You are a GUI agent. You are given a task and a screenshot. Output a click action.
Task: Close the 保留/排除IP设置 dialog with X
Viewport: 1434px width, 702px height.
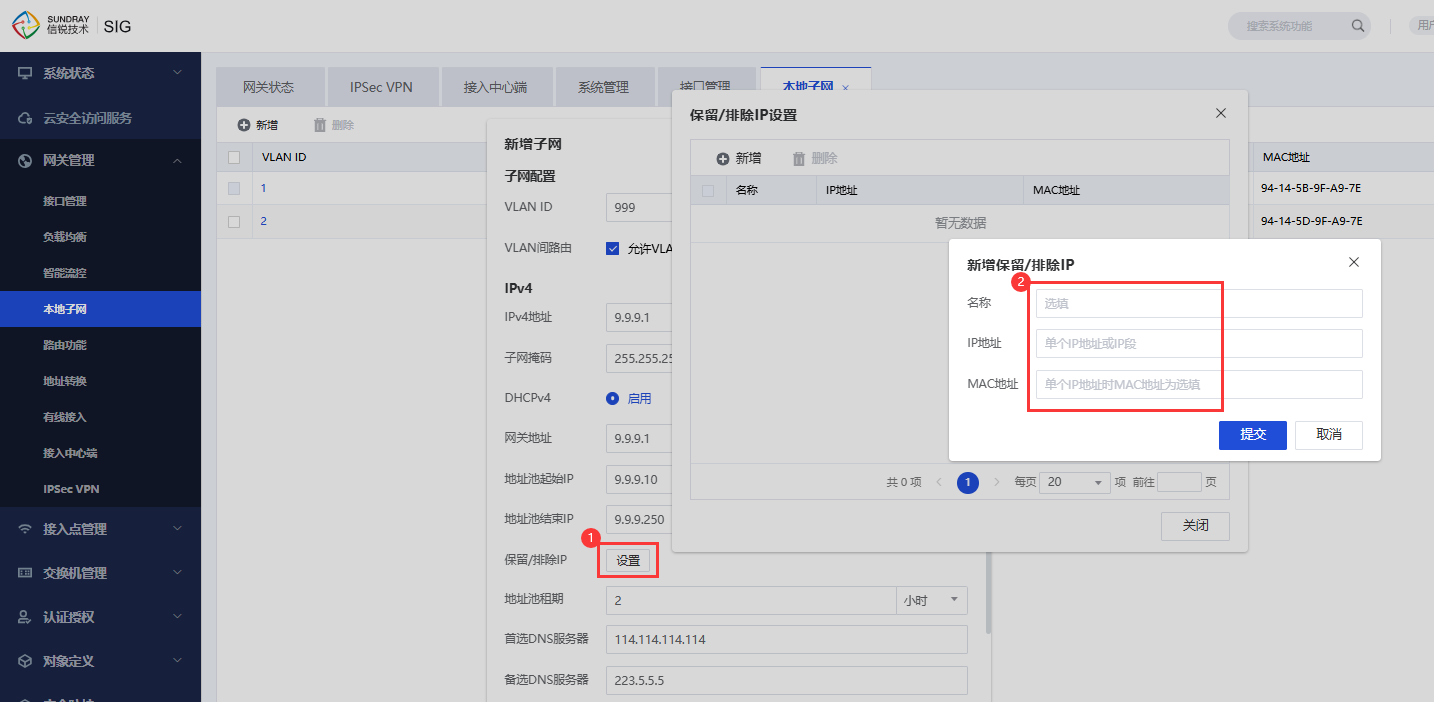(x=1221, y=113)
